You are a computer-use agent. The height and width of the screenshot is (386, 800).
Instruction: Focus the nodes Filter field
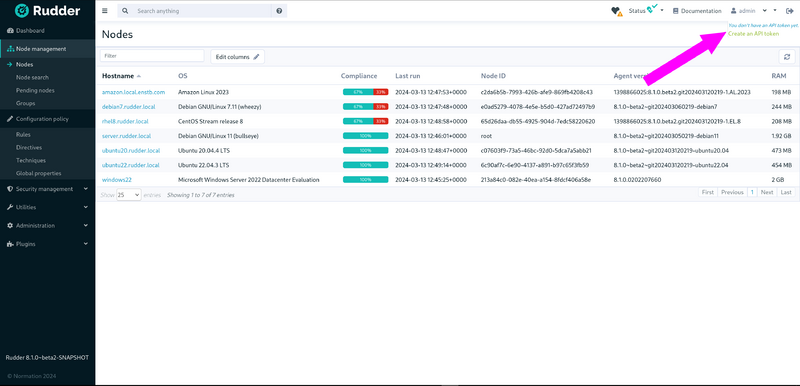pyautogui.click(x=152, y=56)
